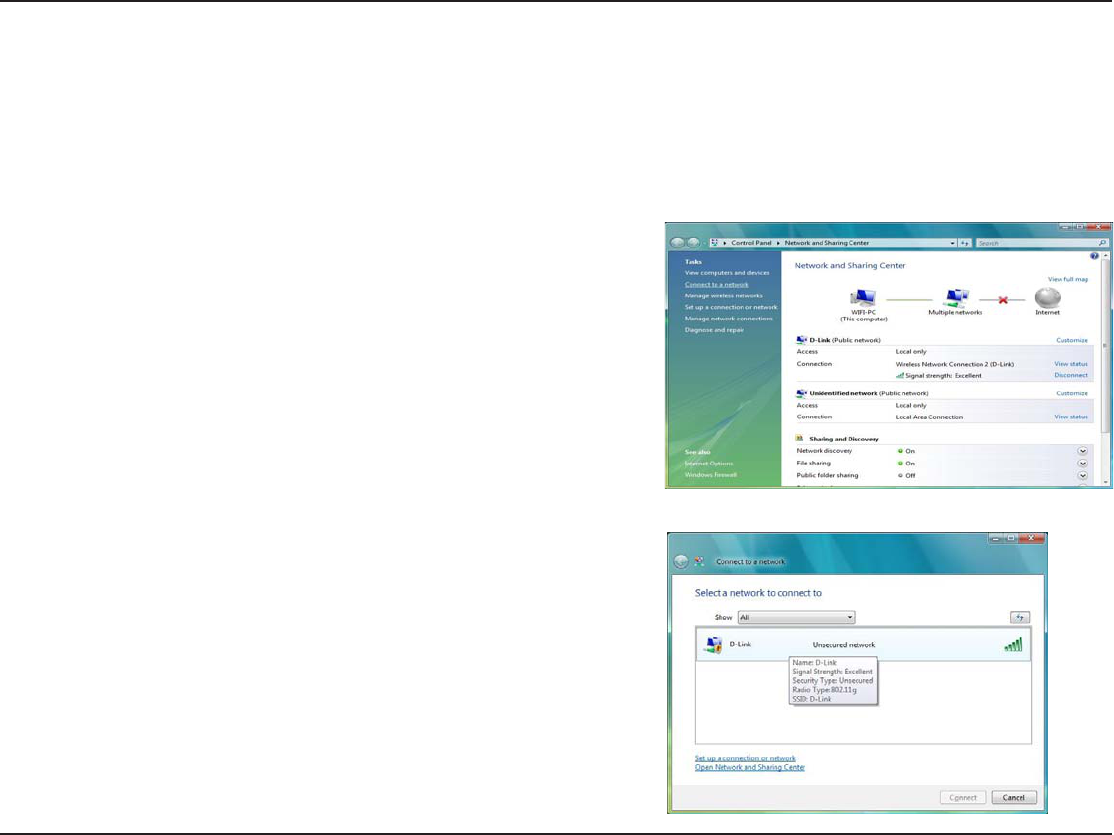The width and height of the screenshot is (1114, 835).
Task: Click Set up a connection or network in Tasks
Action: point(731,307)
